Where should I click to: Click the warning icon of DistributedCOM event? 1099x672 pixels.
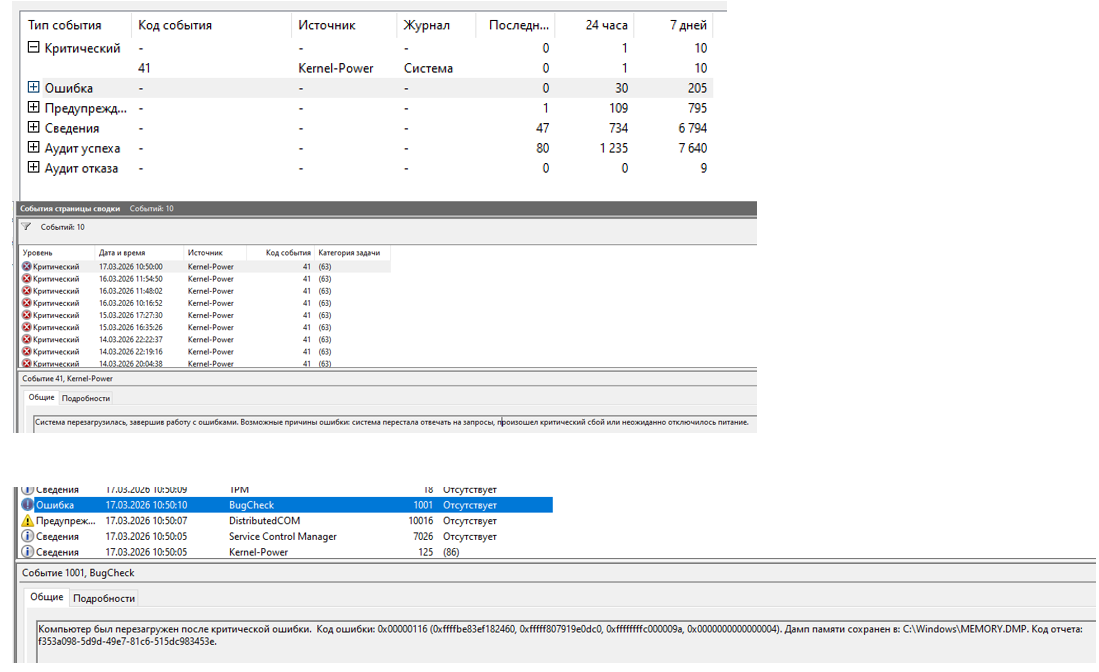(x=27, y=521)
